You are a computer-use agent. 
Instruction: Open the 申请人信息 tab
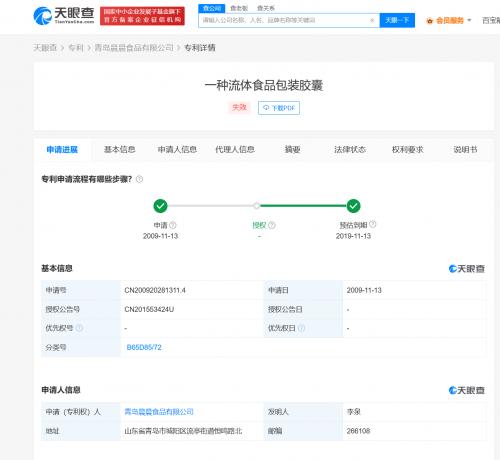pyautogui.click(x=177, y=149)
